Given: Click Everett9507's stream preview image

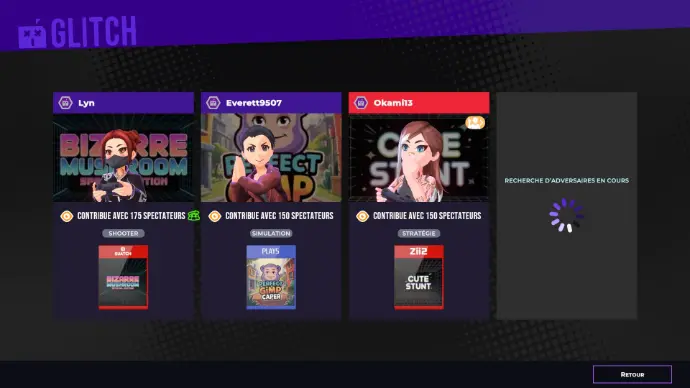Looking at the screenshot, I should coord(271,157).
